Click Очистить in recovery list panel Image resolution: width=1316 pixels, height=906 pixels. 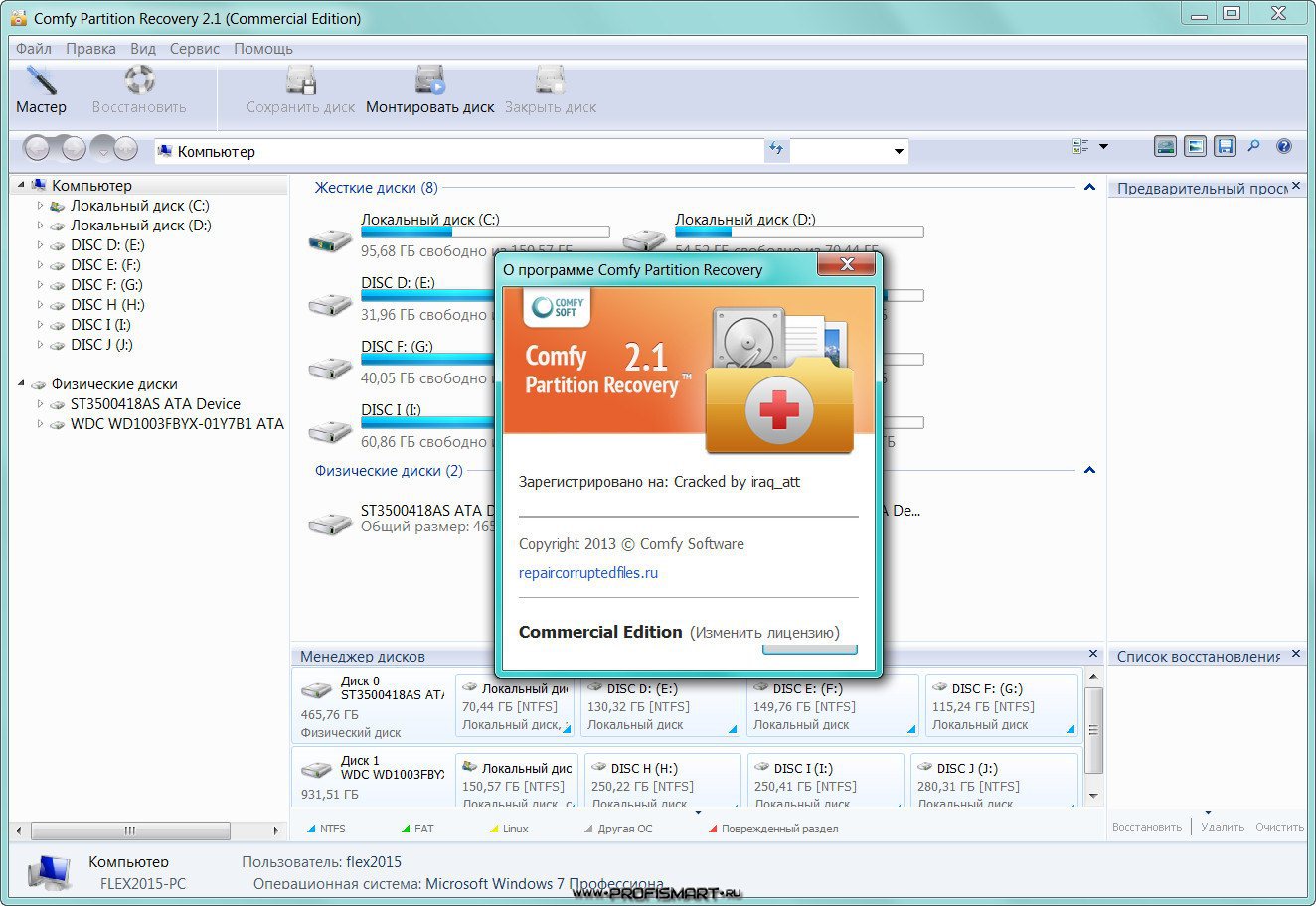pos(1279,827)
